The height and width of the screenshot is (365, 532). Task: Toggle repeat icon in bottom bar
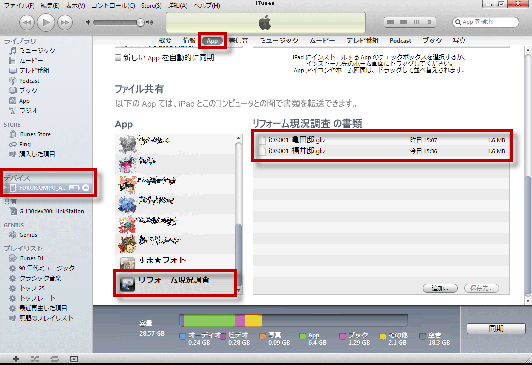tap(54, 359)
